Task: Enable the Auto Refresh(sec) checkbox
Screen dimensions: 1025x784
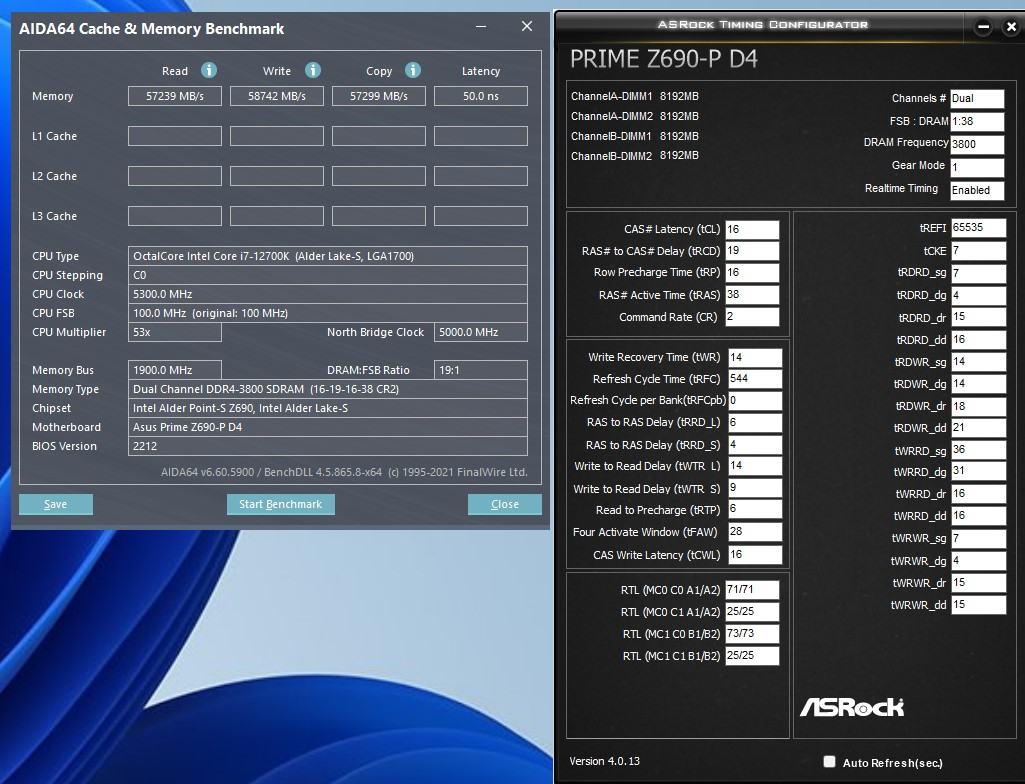Action: pos(830,762)
